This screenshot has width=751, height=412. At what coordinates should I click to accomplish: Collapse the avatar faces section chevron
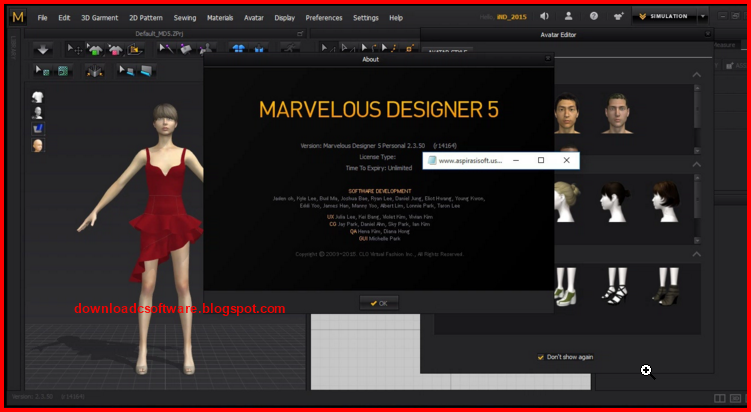(x=696, y=75)
